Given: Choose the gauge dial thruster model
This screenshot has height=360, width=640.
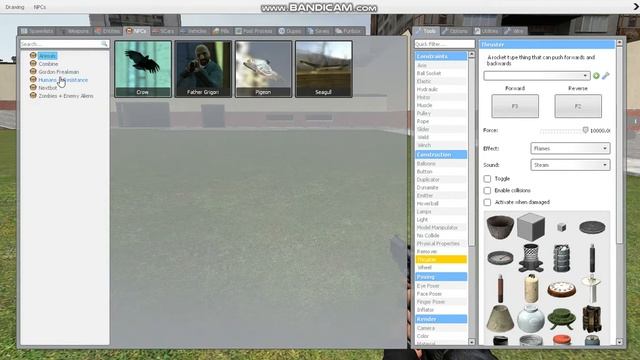Looking at the screenshot, I should [x=500, y=258].
